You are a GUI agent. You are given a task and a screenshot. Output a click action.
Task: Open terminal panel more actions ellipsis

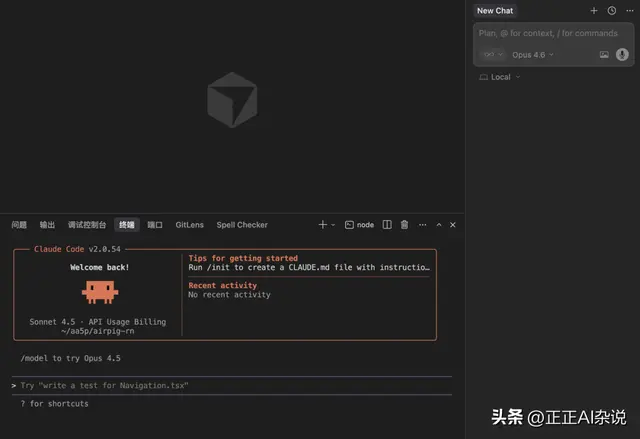pos(422,225)
